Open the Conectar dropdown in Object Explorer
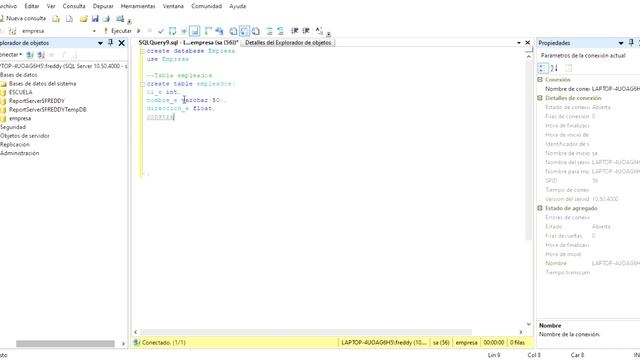 (11, 55)
